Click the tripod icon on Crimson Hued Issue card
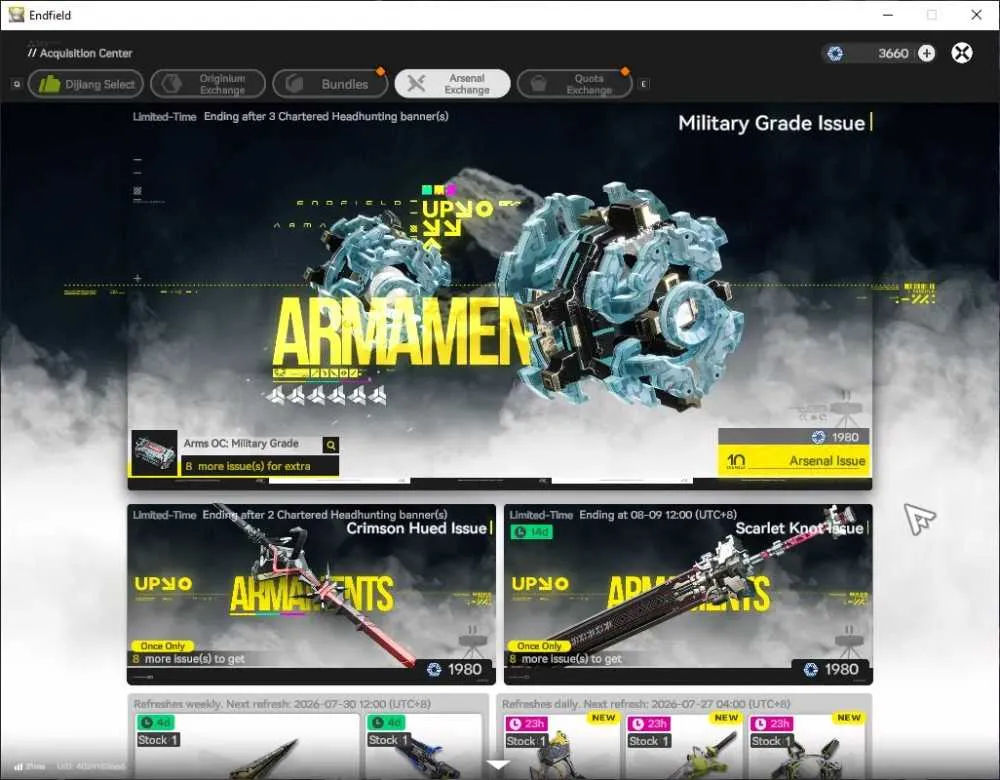The image size is (1000, 780). point(472,643)
